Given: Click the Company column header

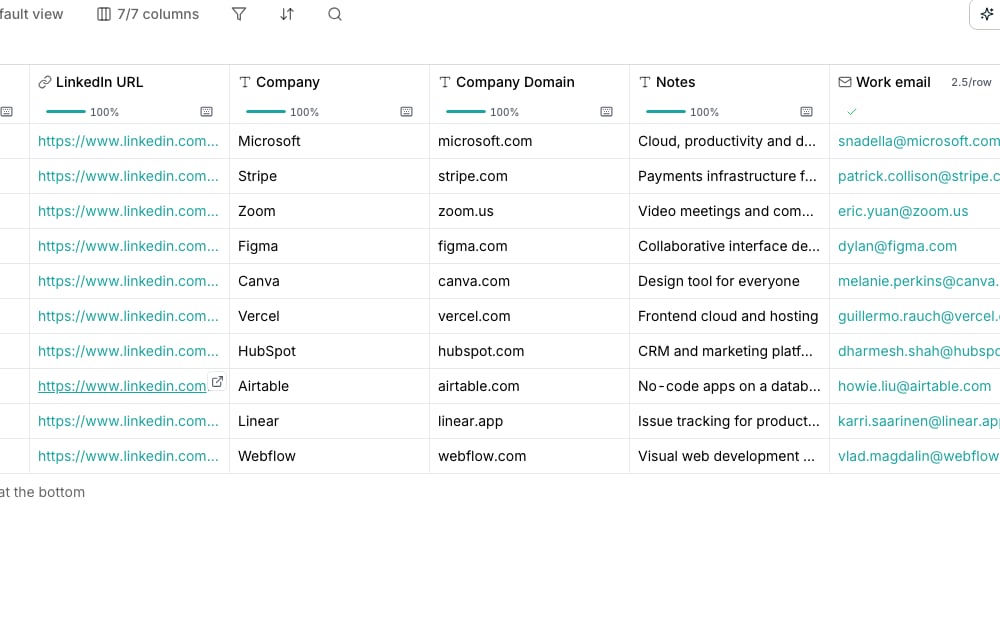Looking at the screenshot, I should click(x=329, y=82).
